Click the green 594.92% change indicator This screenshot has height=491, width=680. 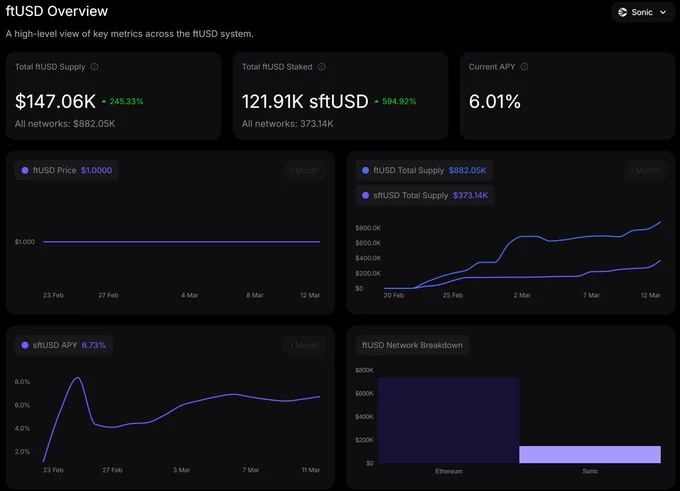point(395,101)
